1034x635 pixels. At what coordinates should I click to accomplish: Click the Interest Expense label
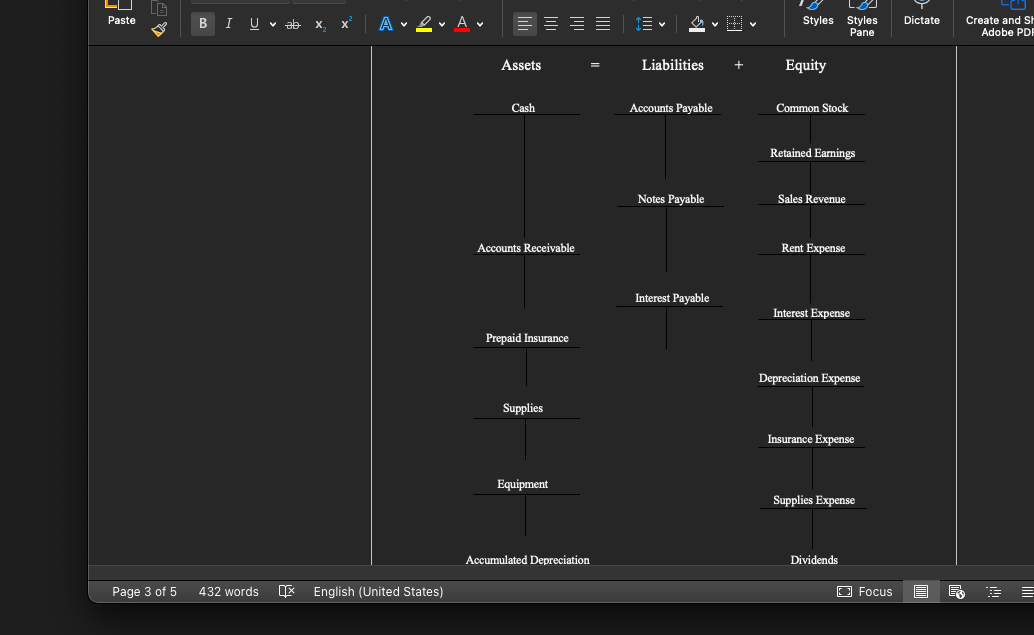point(811,313)
